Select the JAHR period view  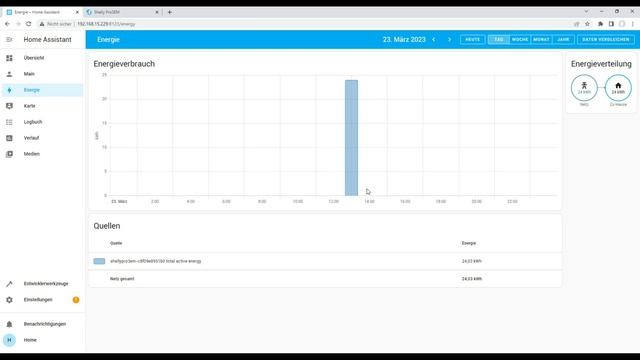click(563, 40)
